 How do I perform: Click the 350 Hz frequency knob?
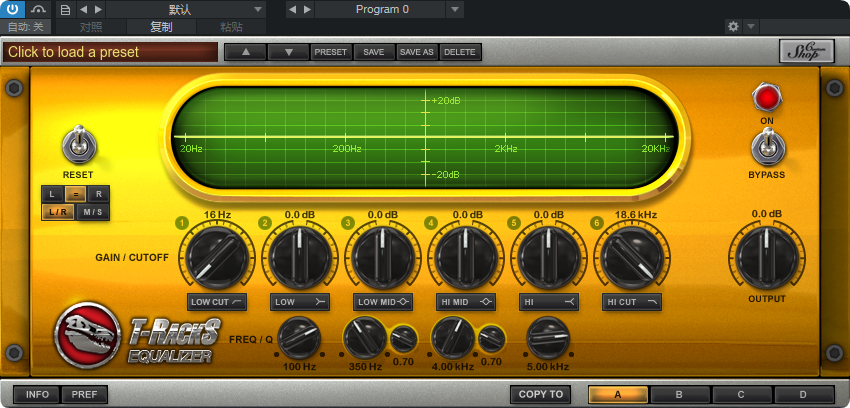pos(365,338)
